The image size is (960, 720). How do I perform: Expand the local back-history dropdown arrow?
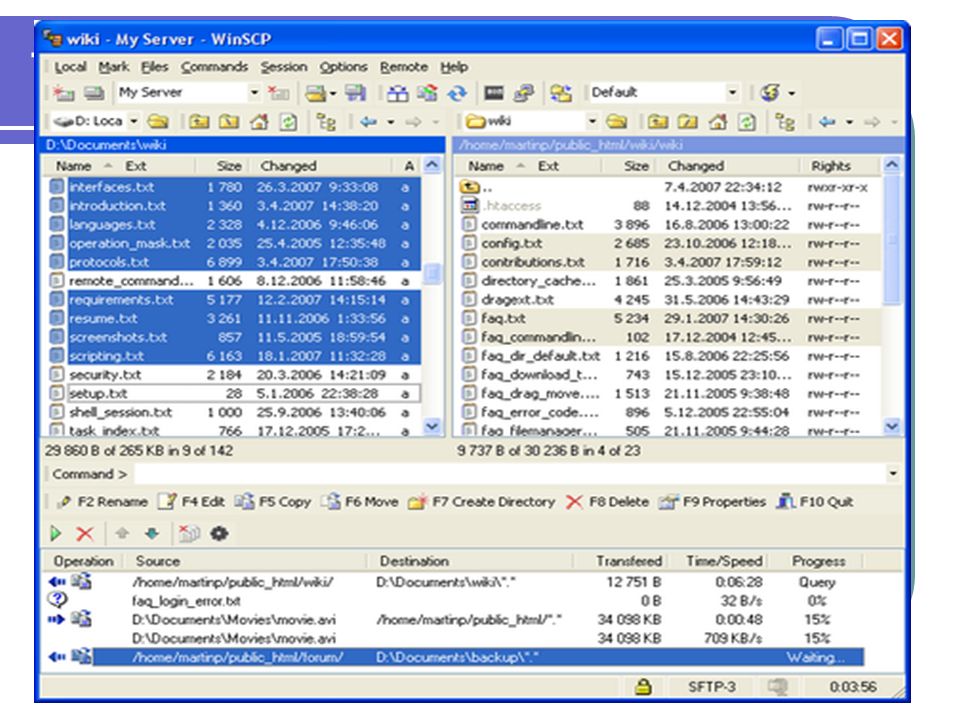pyautogui.click(x=391, y=122)
